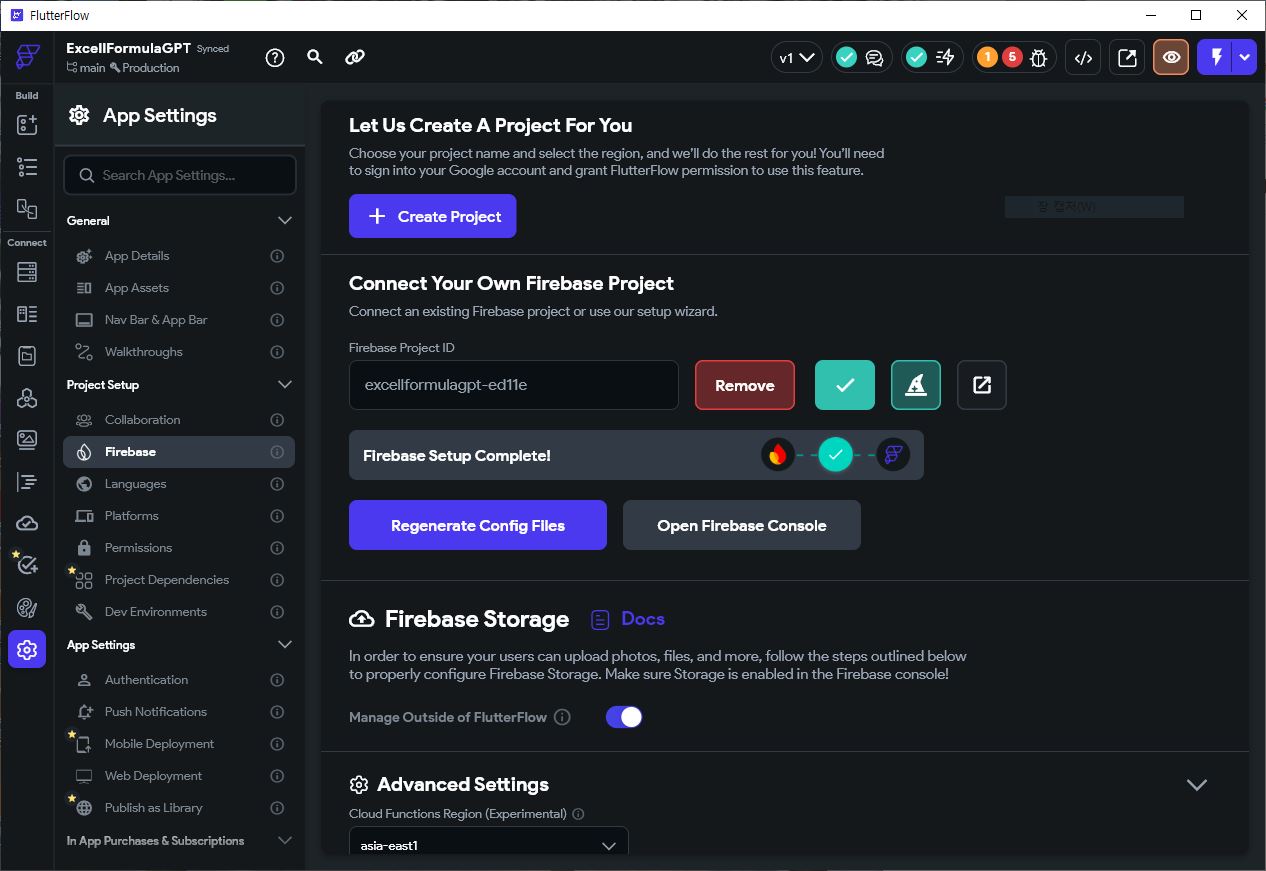This screenshot has width=1266, height=871.
Task: Open the Media Assets image icon
Action: (27, 440)
